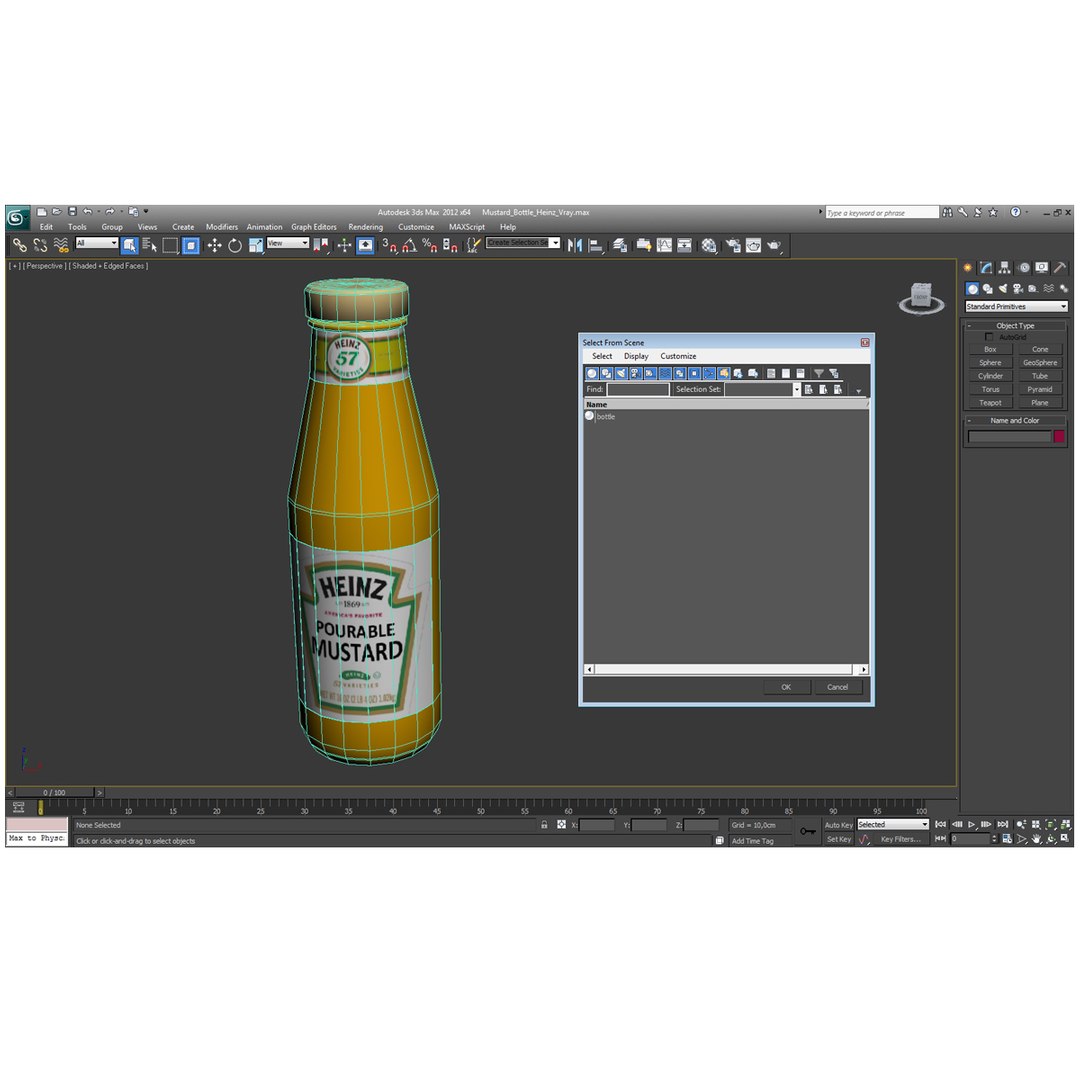Toggle Display Lights filter in Select From Scene

[621, 373]
